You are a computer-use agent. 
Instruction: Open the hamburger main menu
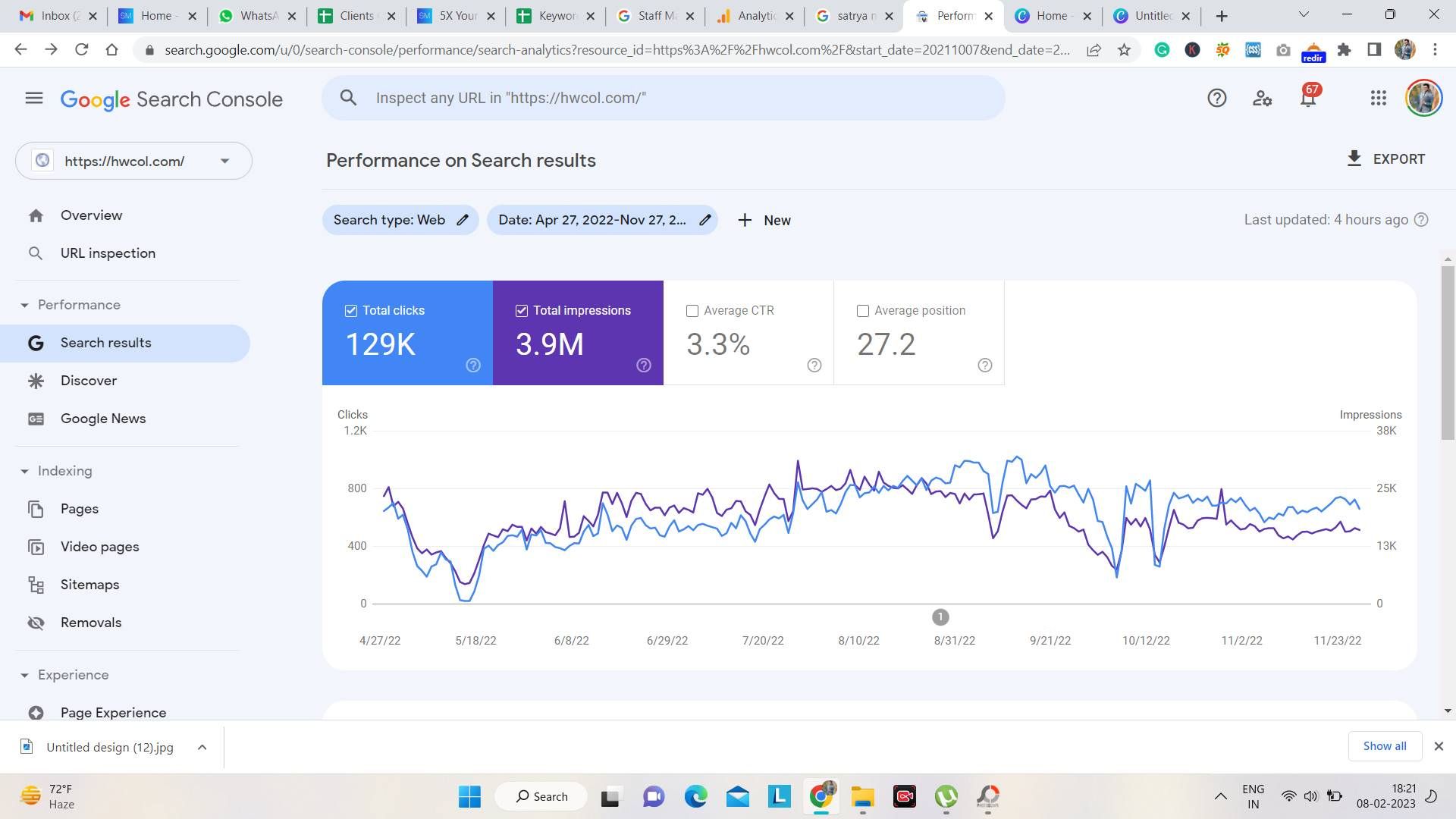33,98
